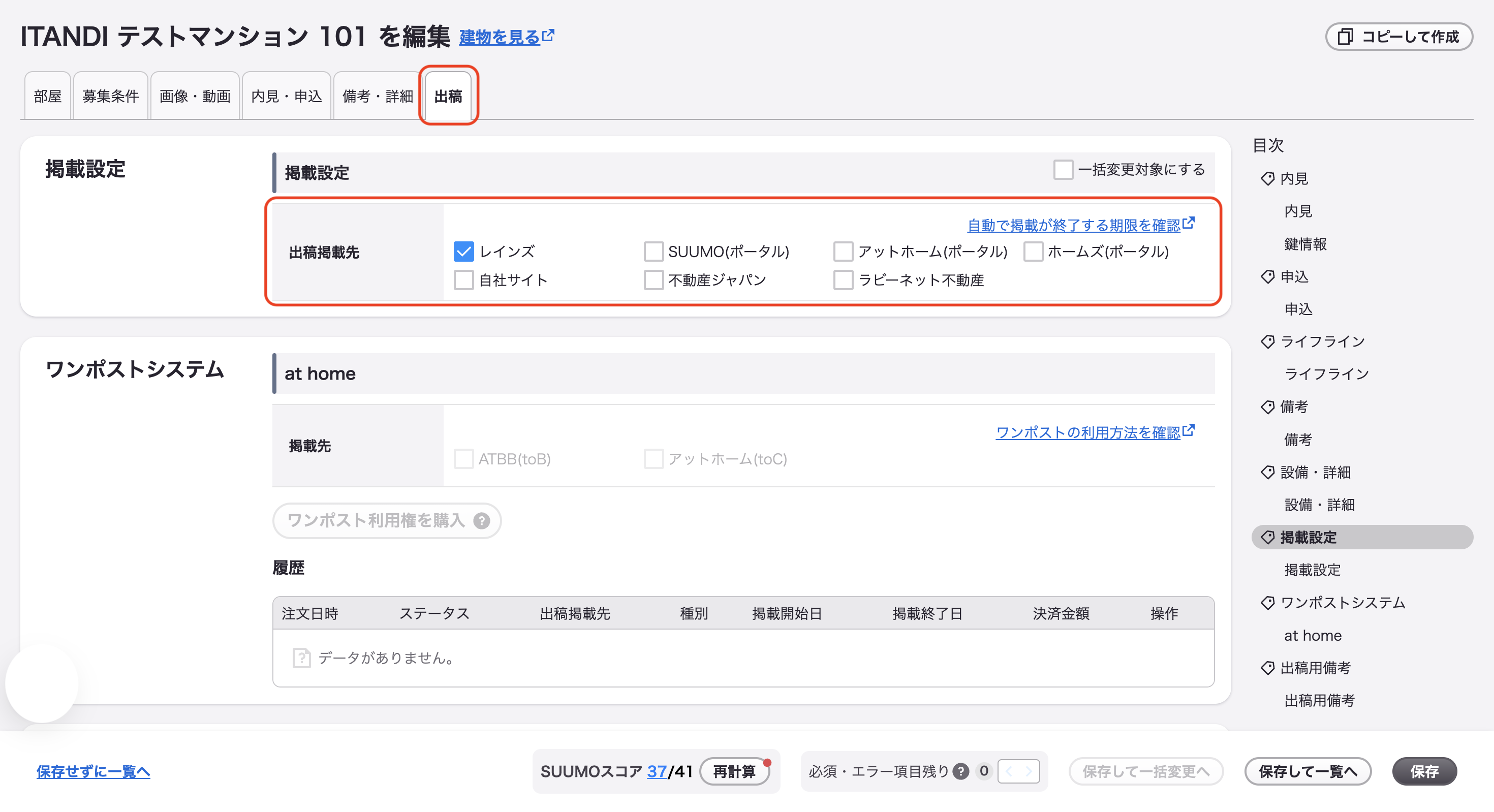Open ワンポストの利用方法を確認 link
Screen dimensions: 1494x812
(1088, 433)
